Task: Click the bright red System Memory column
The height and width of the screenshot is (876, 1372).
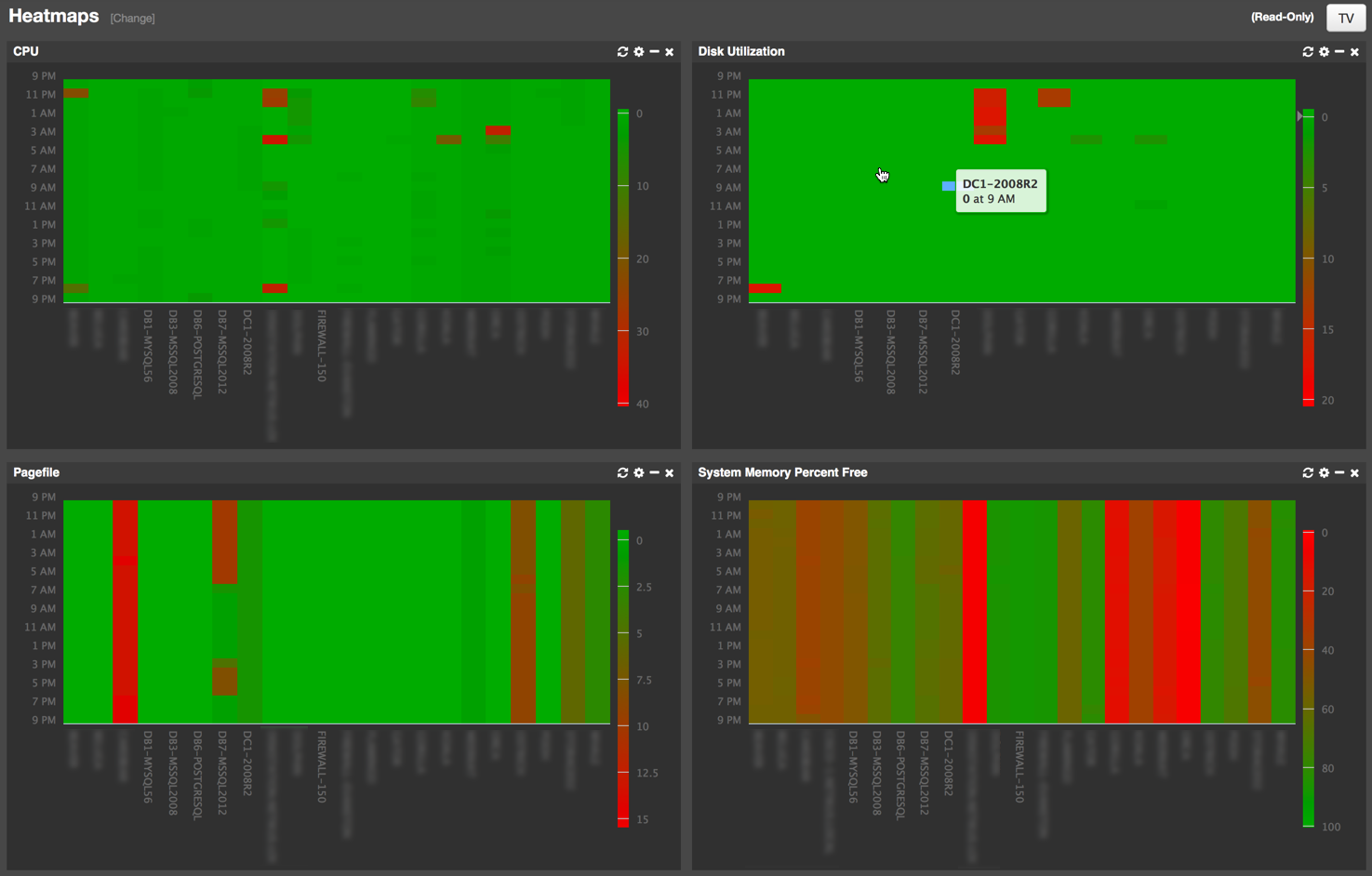Action: pyautogui.click(x=975, y=611)
